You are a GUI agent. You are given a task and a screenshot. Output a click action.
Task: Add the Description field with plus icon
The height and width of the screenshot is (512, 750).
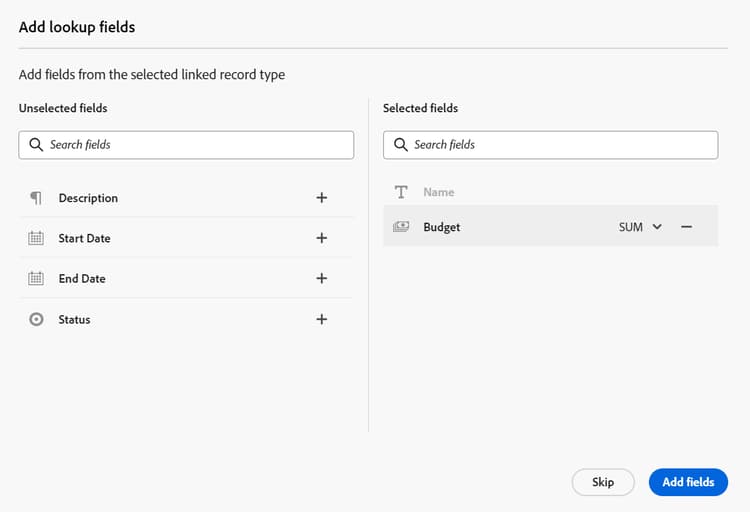pos(321,198)
